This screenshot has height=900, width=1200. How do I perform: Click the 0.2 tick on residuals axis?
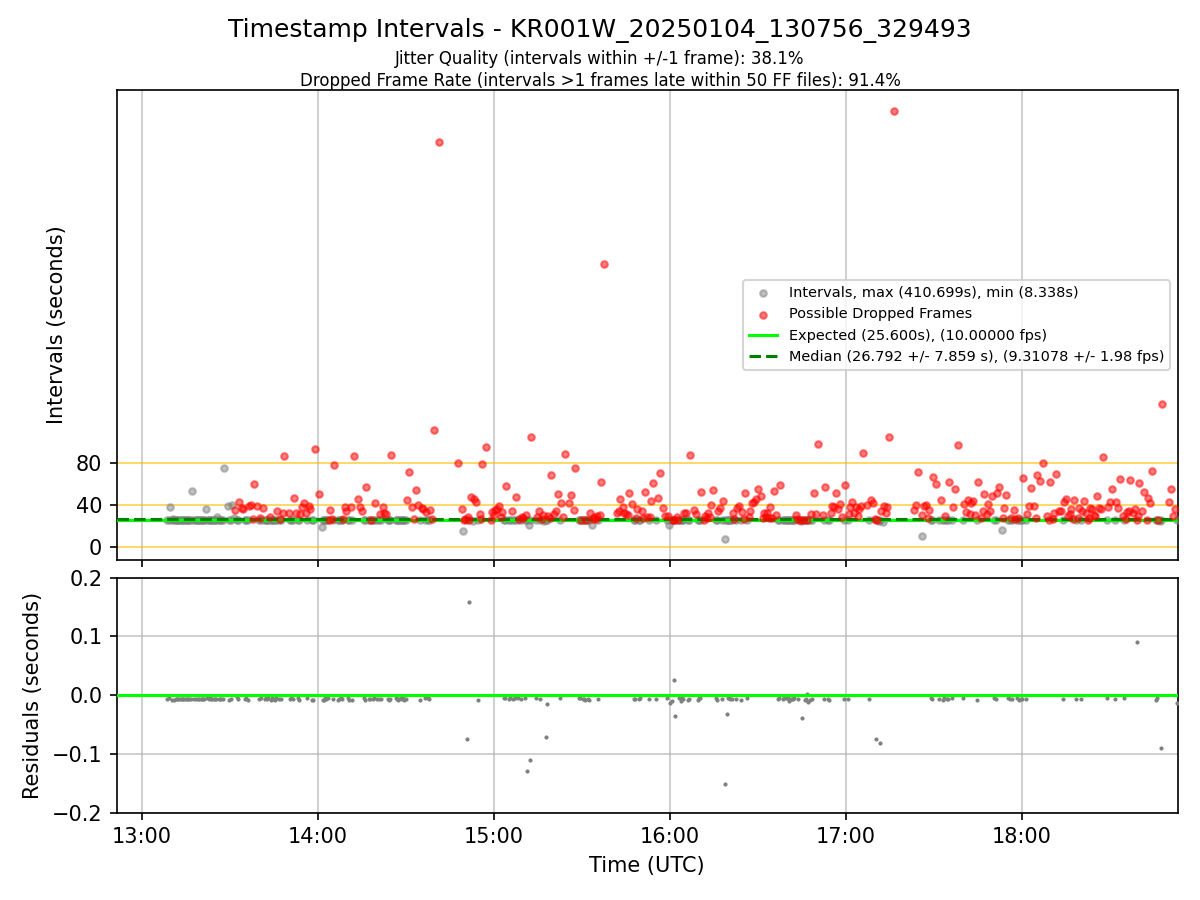pos(86,578)
